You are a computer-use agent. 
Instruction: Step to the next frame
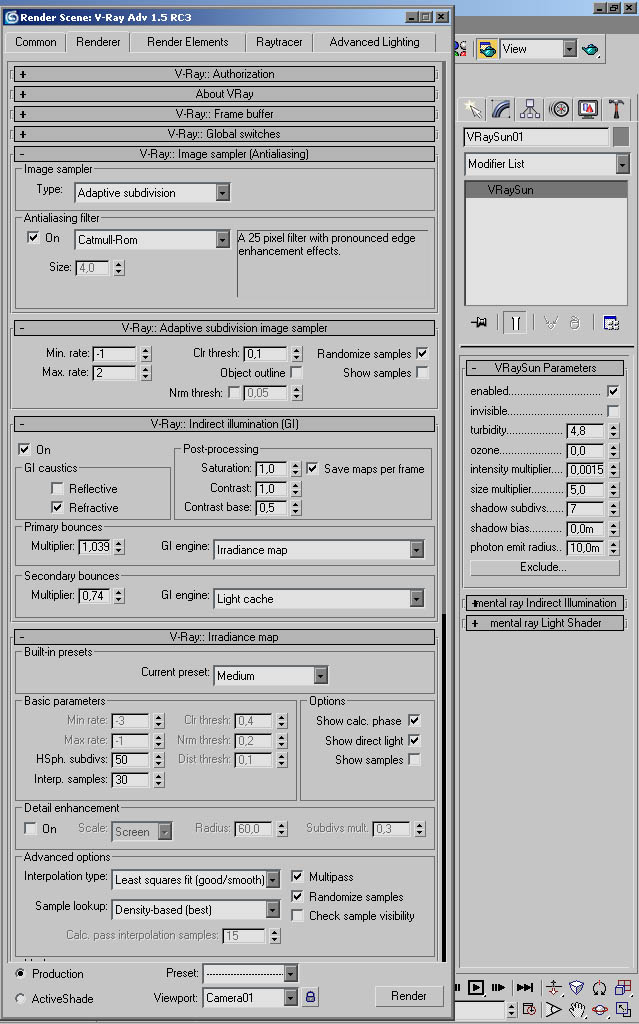click(x=498, y=987)
